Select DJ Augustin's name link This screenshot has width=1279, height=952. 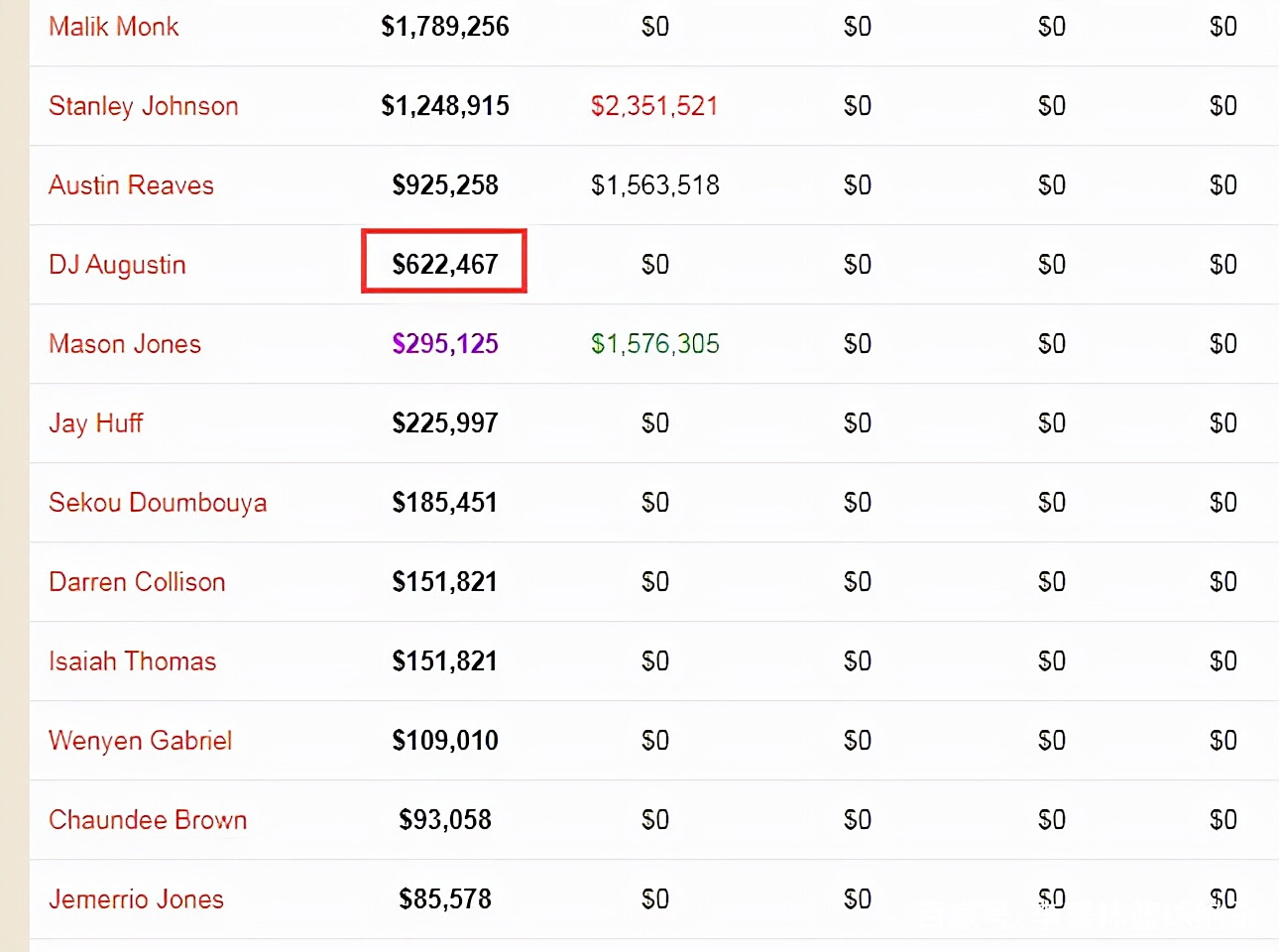click(117, 265)
